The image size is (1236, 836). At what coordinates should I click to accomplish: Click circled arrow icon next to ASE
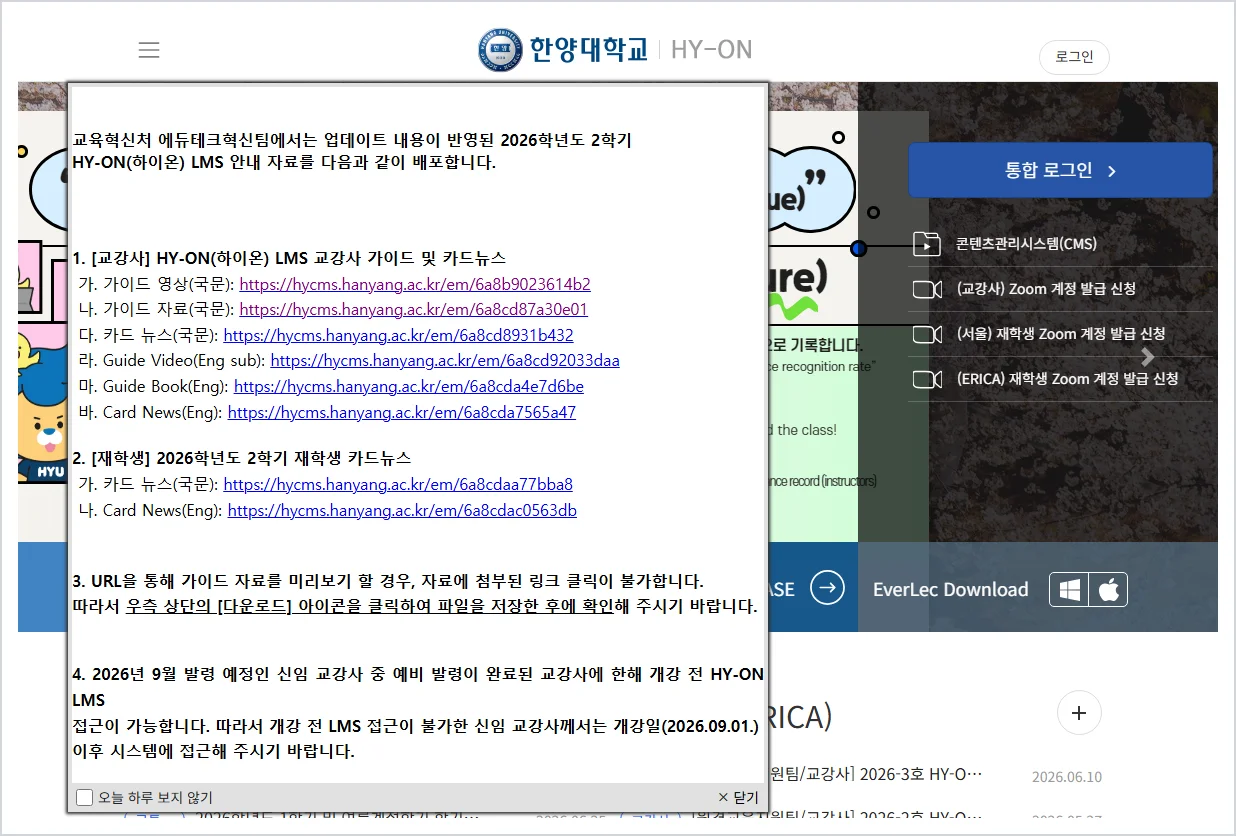[827, 588]
